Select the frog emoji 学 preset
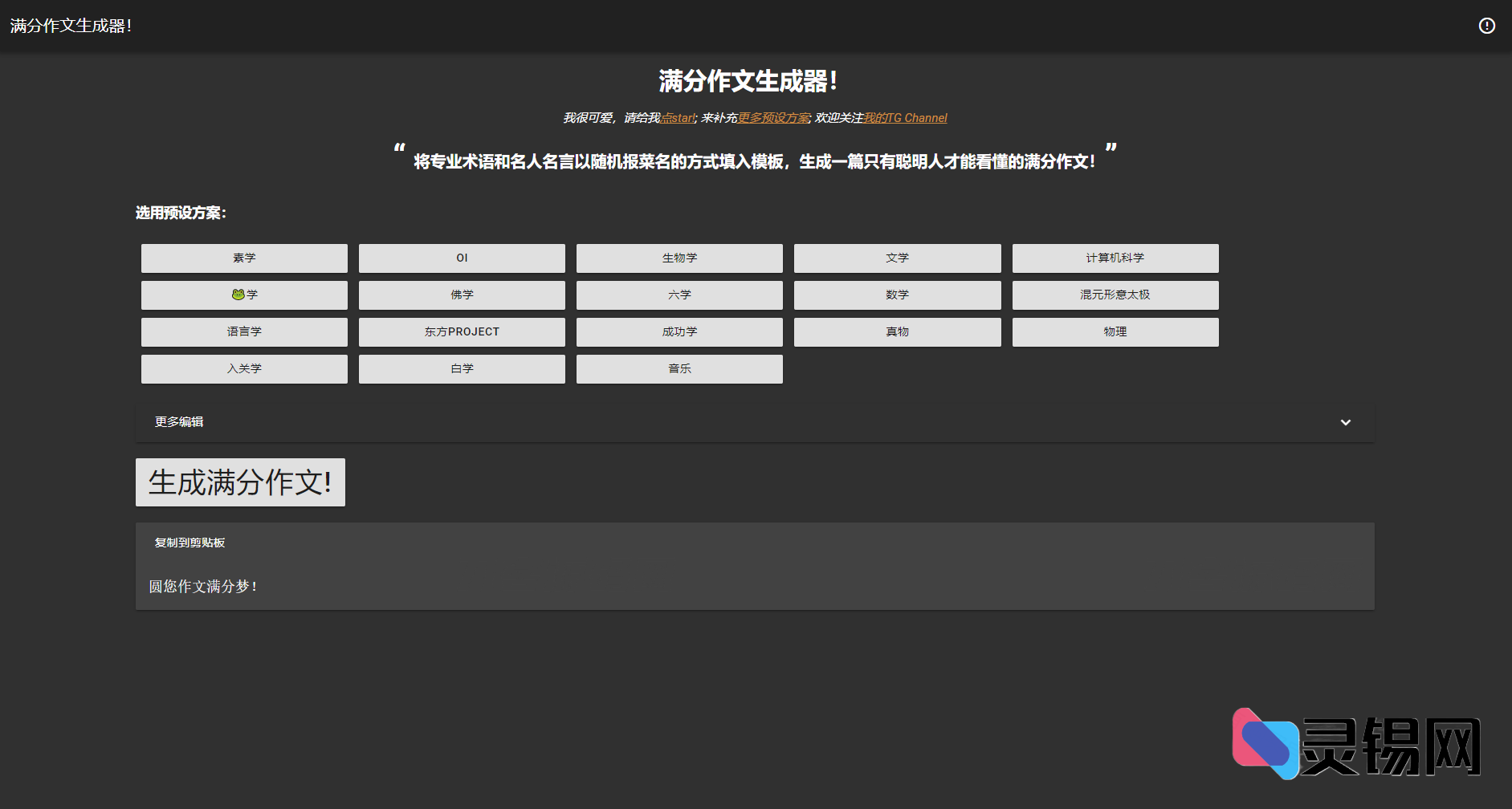Image resolution: width=1512 pixels, height=809 pixels. pos(244,295)
